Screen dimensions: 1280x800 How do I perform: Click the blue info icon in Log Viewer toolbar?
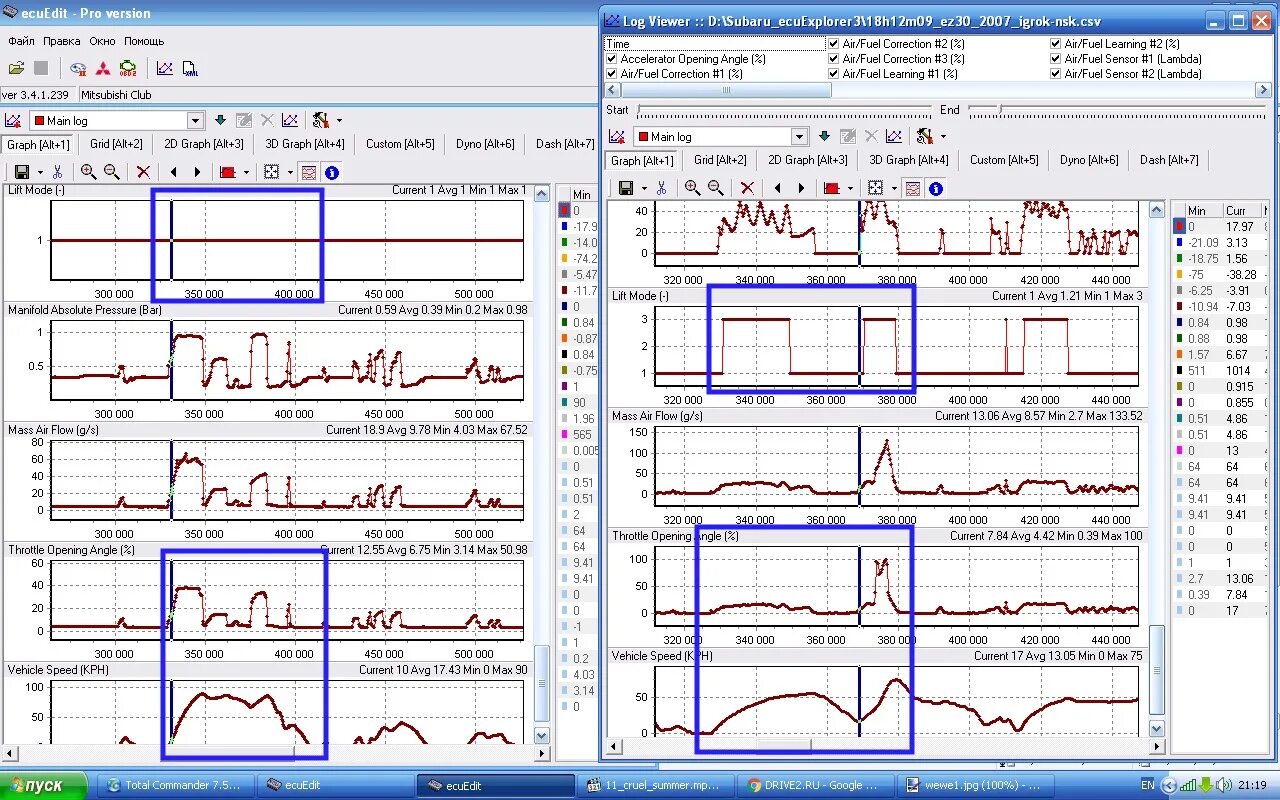click(936, 188)
